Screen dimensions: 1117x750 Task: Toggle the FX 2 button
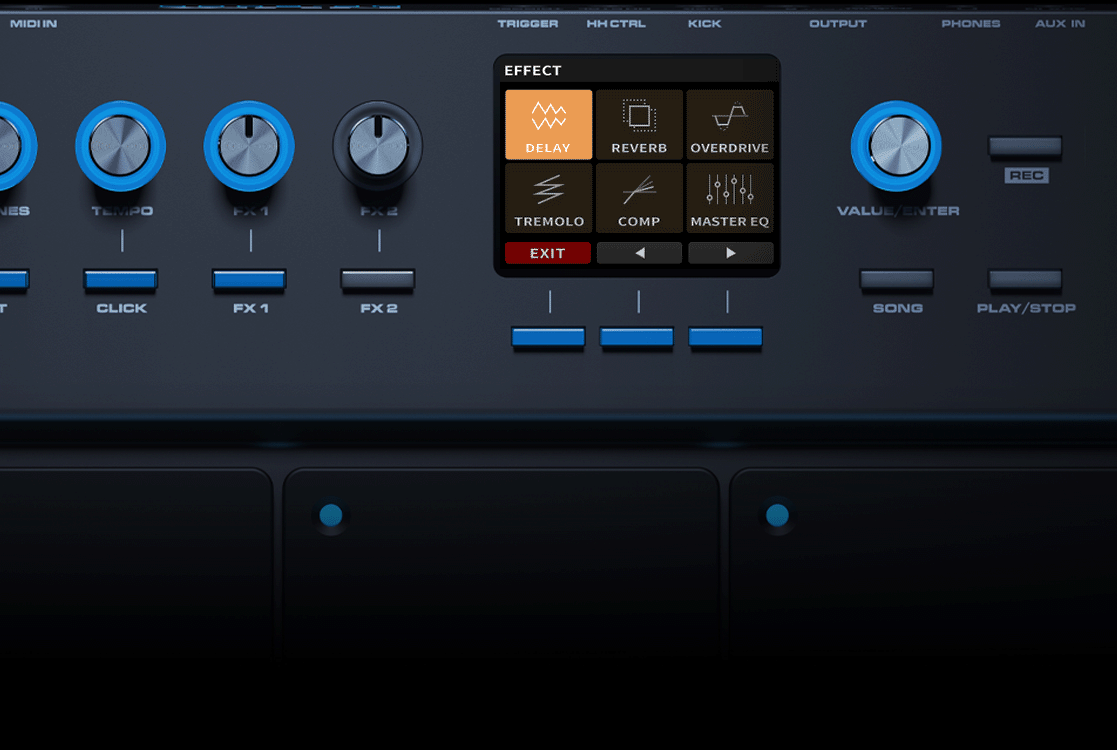pyautogui.click(x=378, y=279)
